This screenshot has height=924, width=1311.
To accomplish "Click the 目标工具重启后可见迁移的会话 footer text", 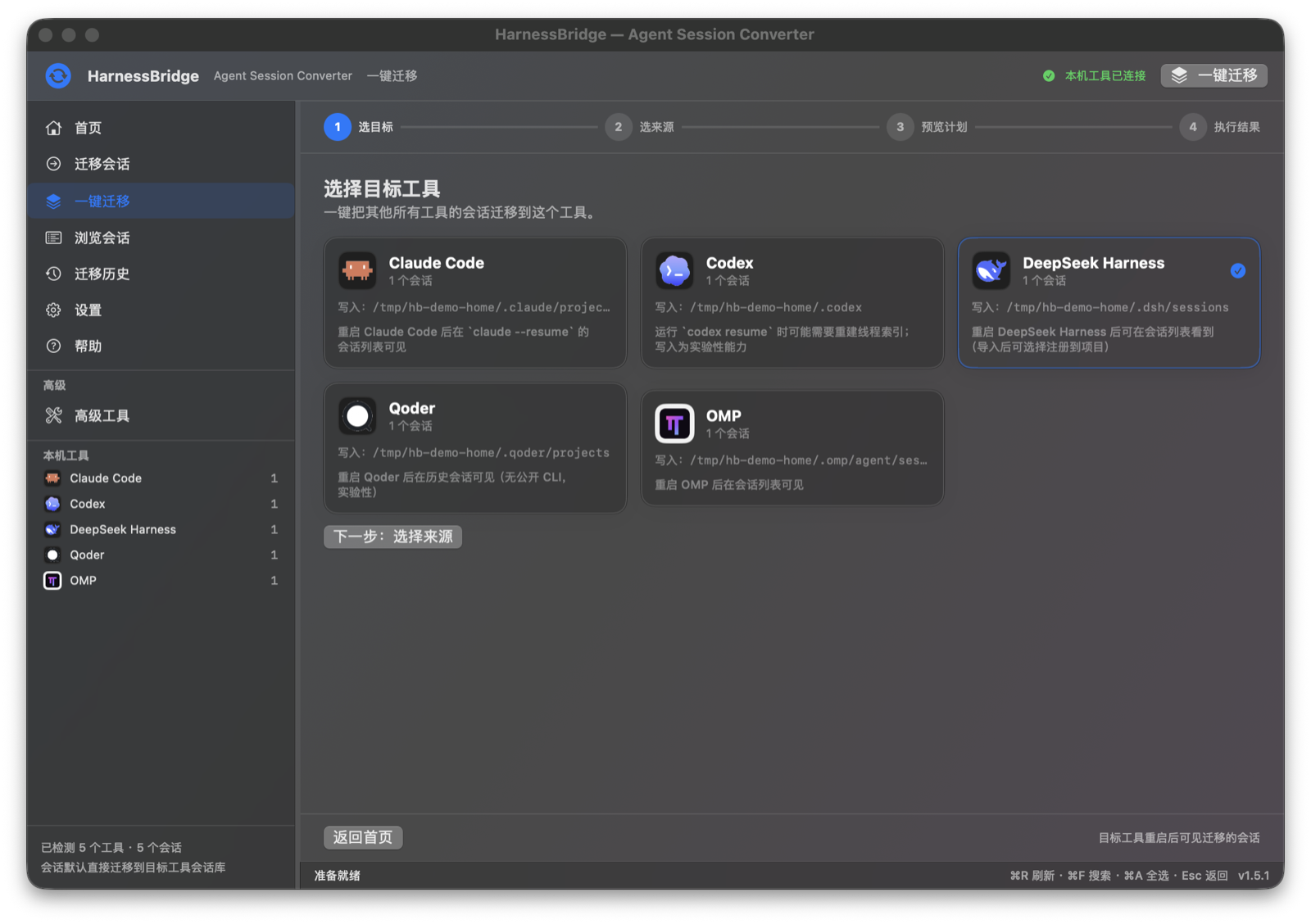I will [1179, 838].
